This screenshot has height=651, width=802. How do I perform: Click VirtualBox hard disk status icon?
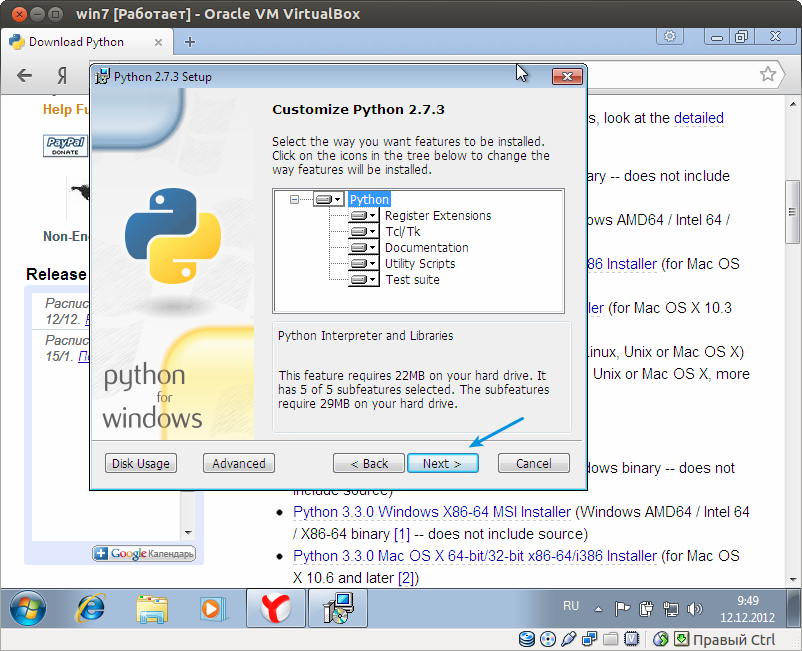[x=527, y=639]
